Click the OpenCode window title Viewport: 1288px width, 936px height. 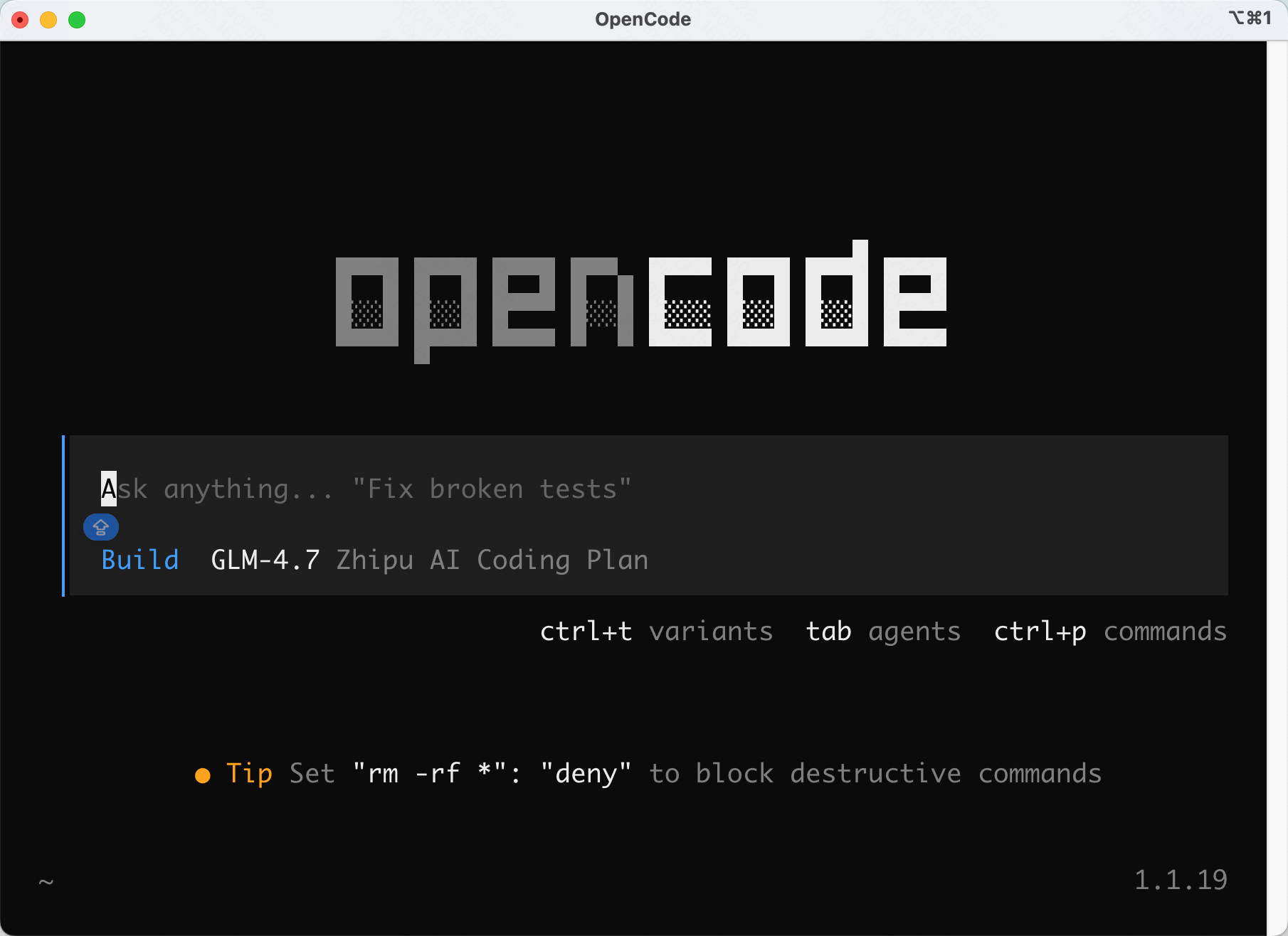(643, 19)
